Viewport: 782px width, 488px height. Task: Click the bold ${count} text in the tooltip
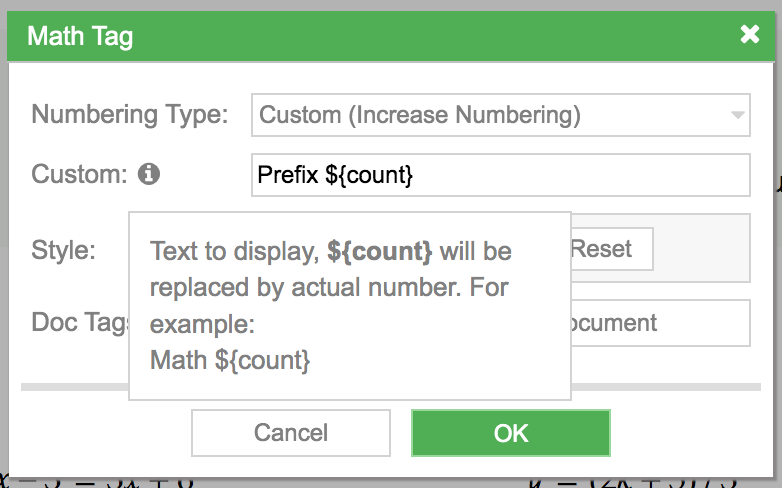pos(380,251)
